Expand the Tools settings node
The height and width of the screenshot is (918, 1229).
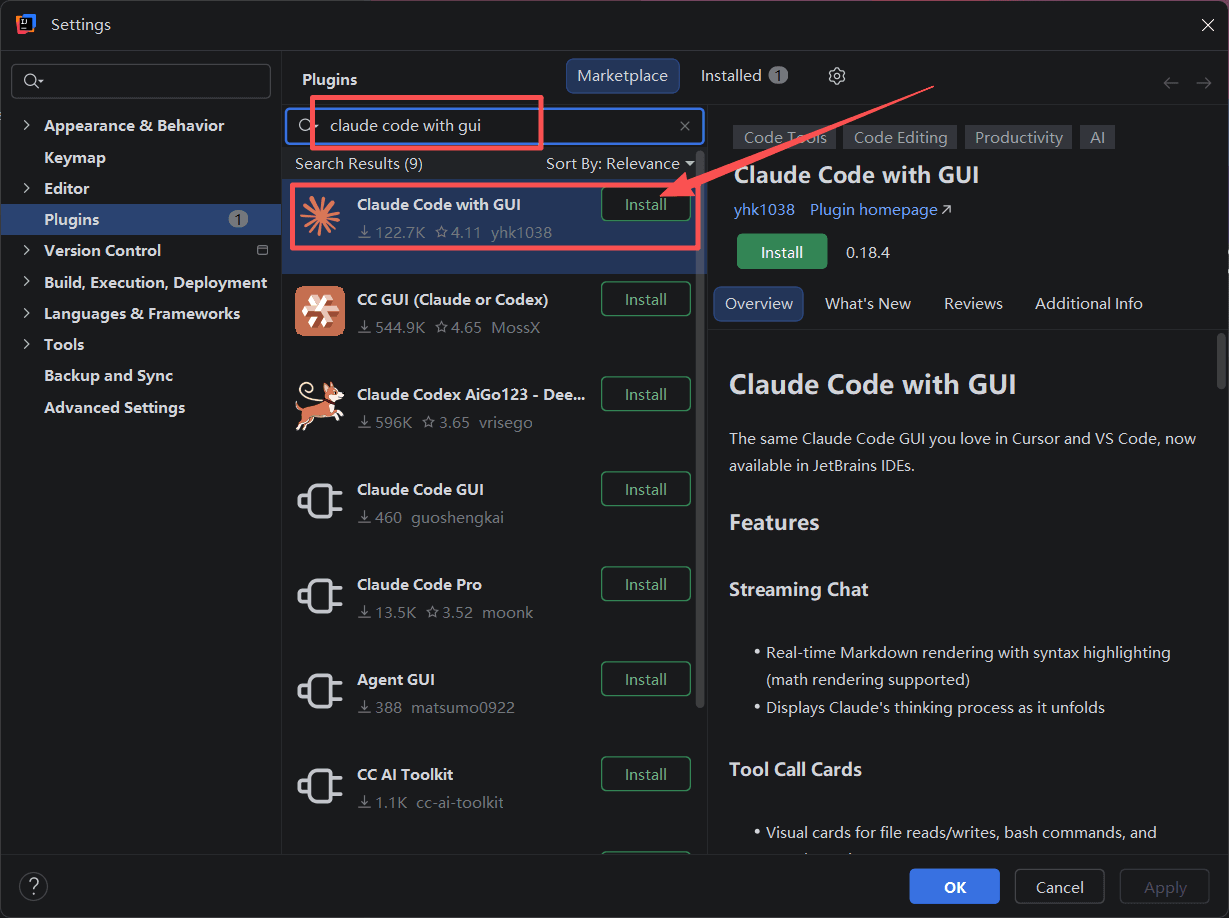pyautogui.click(x=27, y=344)
